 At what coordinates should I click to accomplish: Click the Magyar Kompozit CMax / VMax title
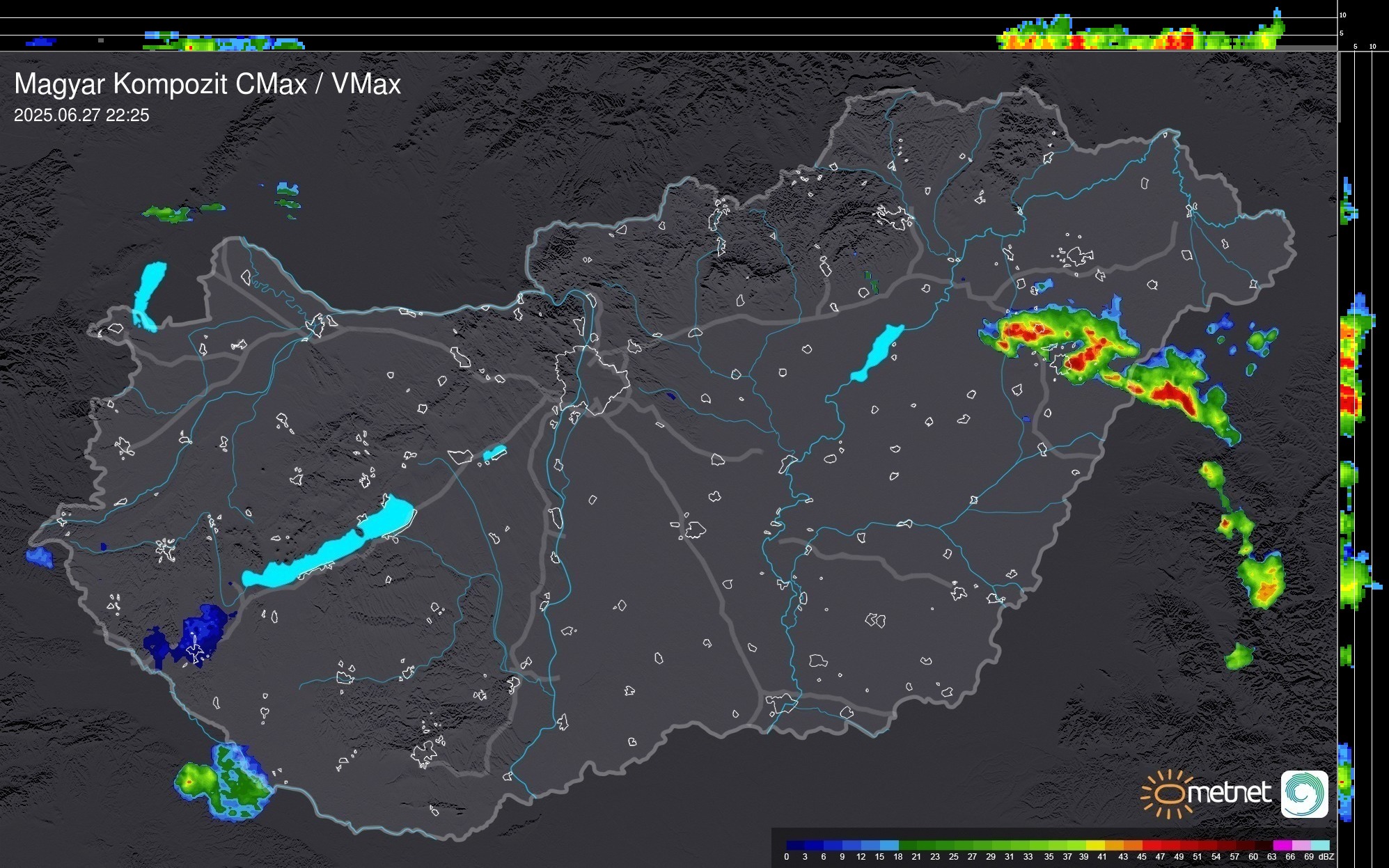coord(207,84)
